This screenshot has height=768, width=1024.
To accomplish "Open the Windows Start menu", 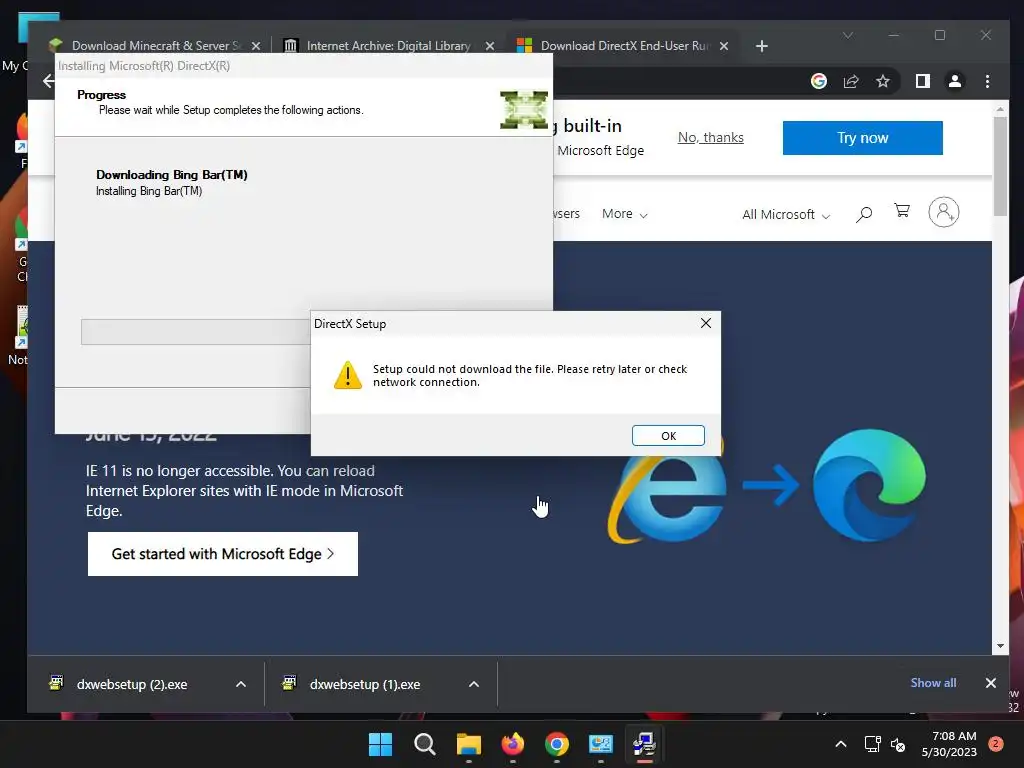I will [380, 744].
